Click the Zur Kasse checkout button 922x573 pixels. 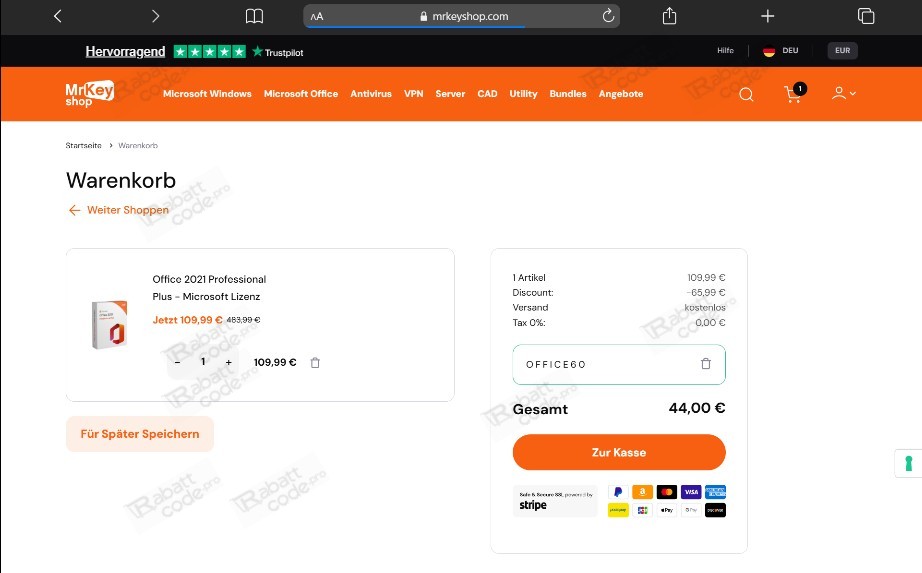(619, 452)
